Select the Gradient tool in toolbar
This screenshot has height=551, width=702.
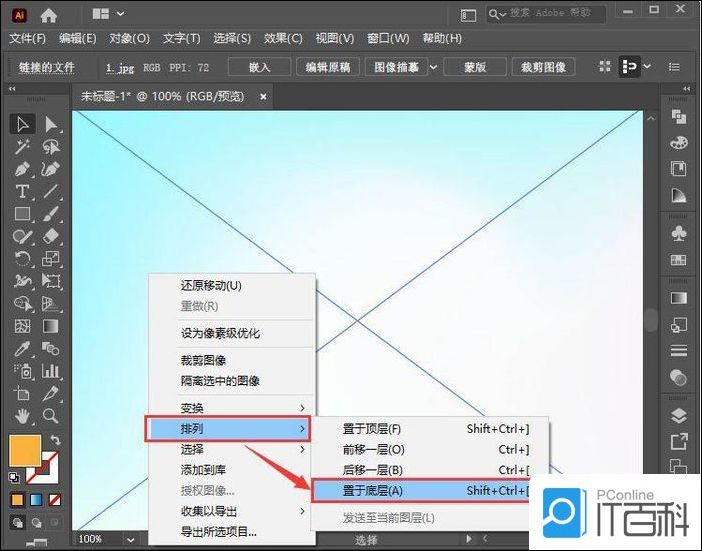click(x=51, y=326)
